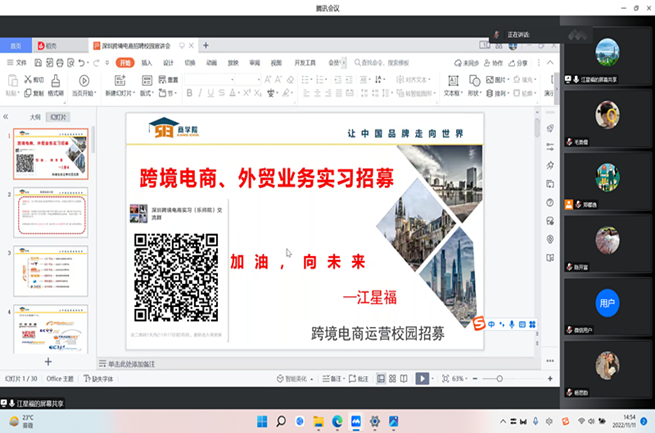The image size is (655, 433).
Task: Switch to Normal view in status bar
Action: coord(381,379)
